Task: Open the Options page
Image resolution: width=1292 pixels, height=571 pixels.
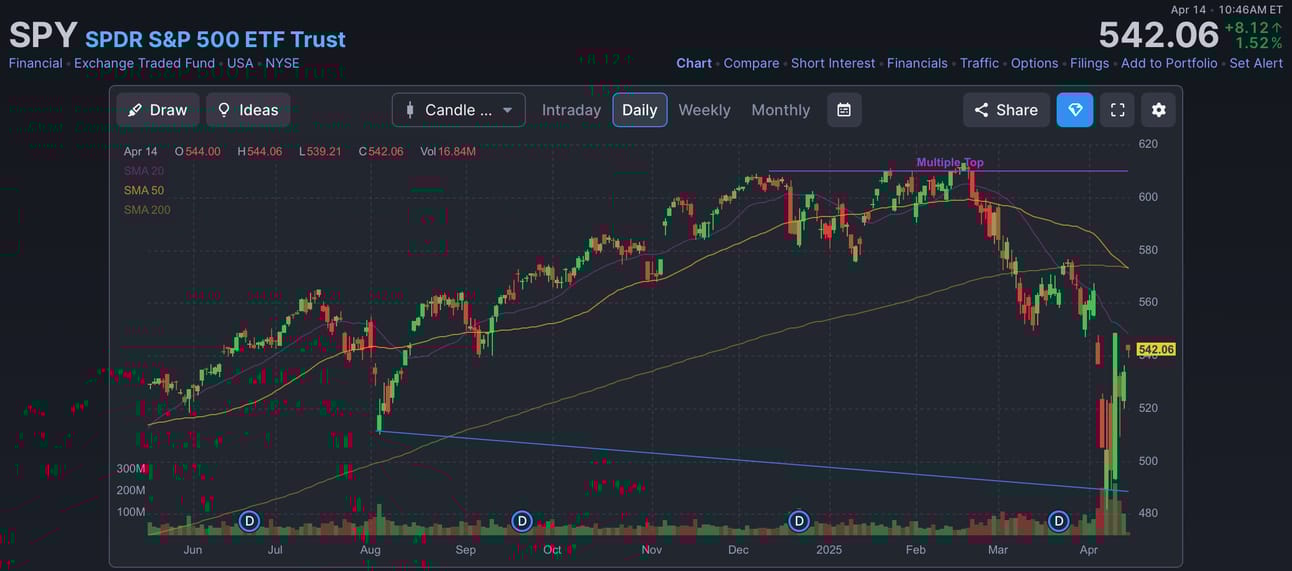Action: 1034,63
